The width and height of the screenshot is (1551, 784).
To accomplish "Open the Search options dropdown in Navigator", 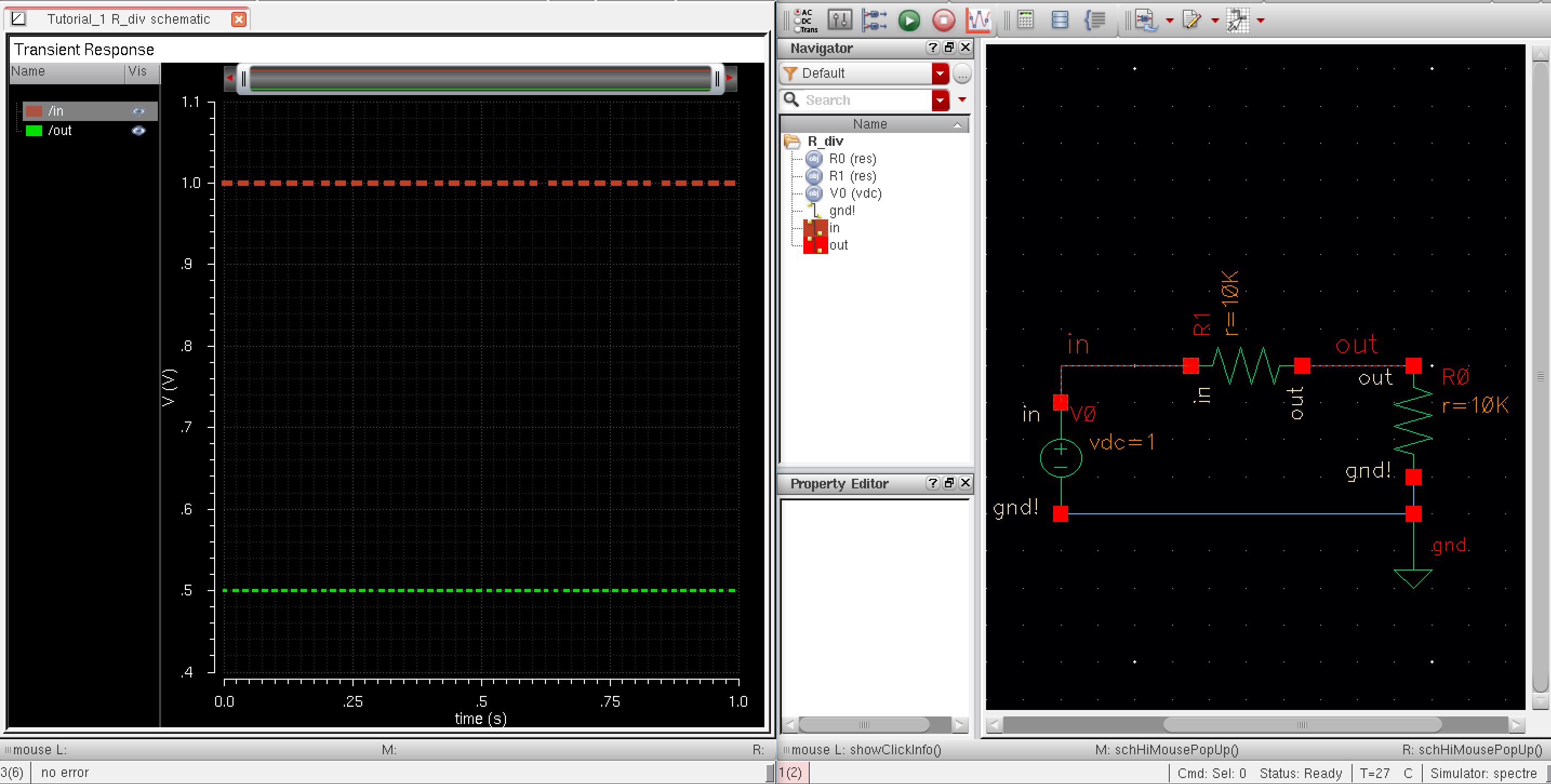I will pyautogui.click(x=941, y=100).
